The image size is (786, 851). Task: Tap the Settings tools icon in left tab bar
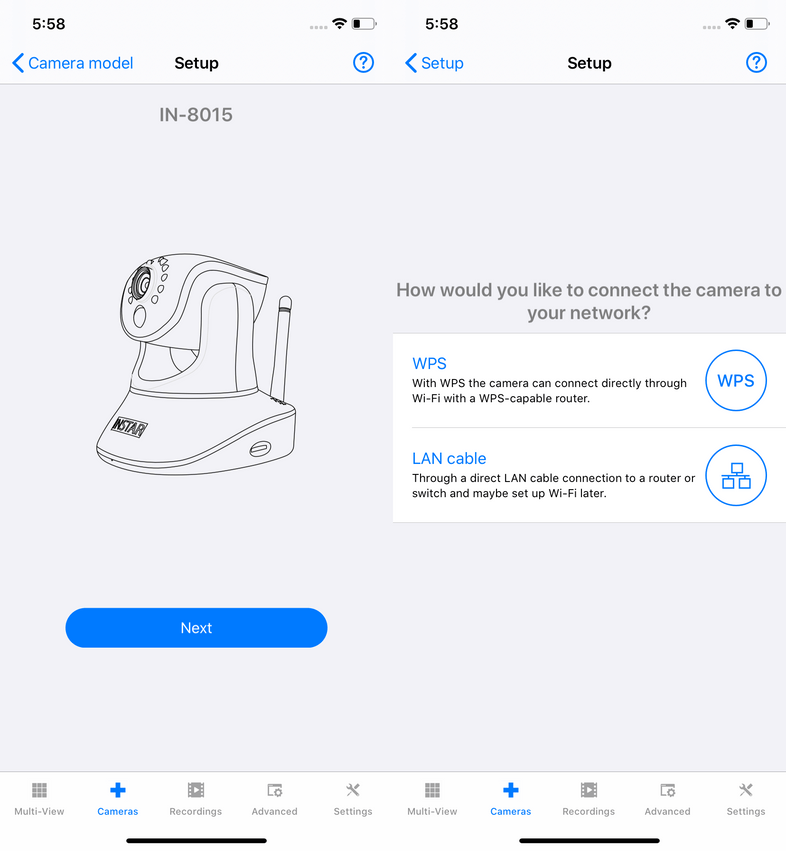[x=353, y=790]
